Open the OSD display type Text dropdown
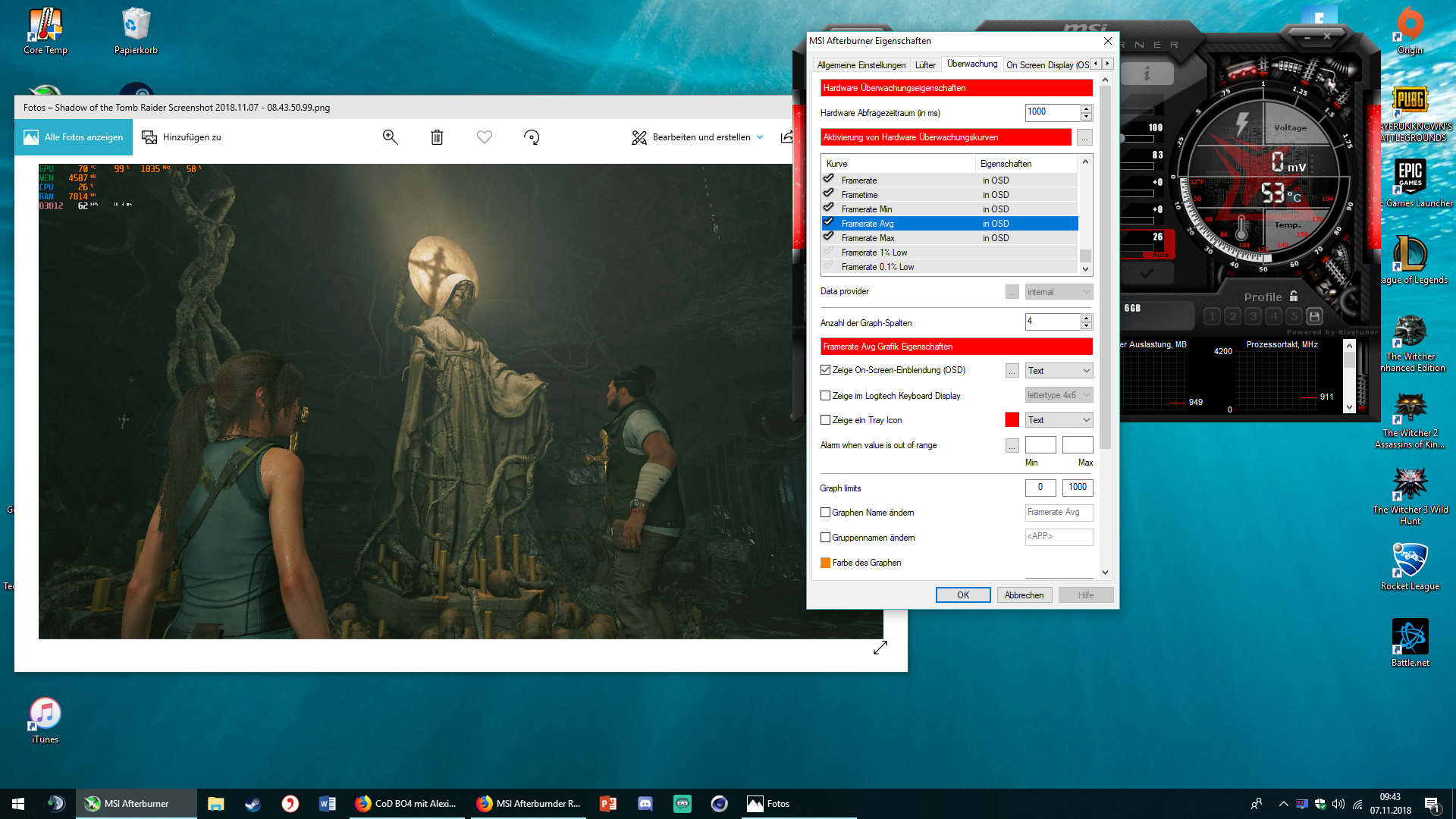The width and height of the screenshot is (1456, 819). [x=1059, y=371]
